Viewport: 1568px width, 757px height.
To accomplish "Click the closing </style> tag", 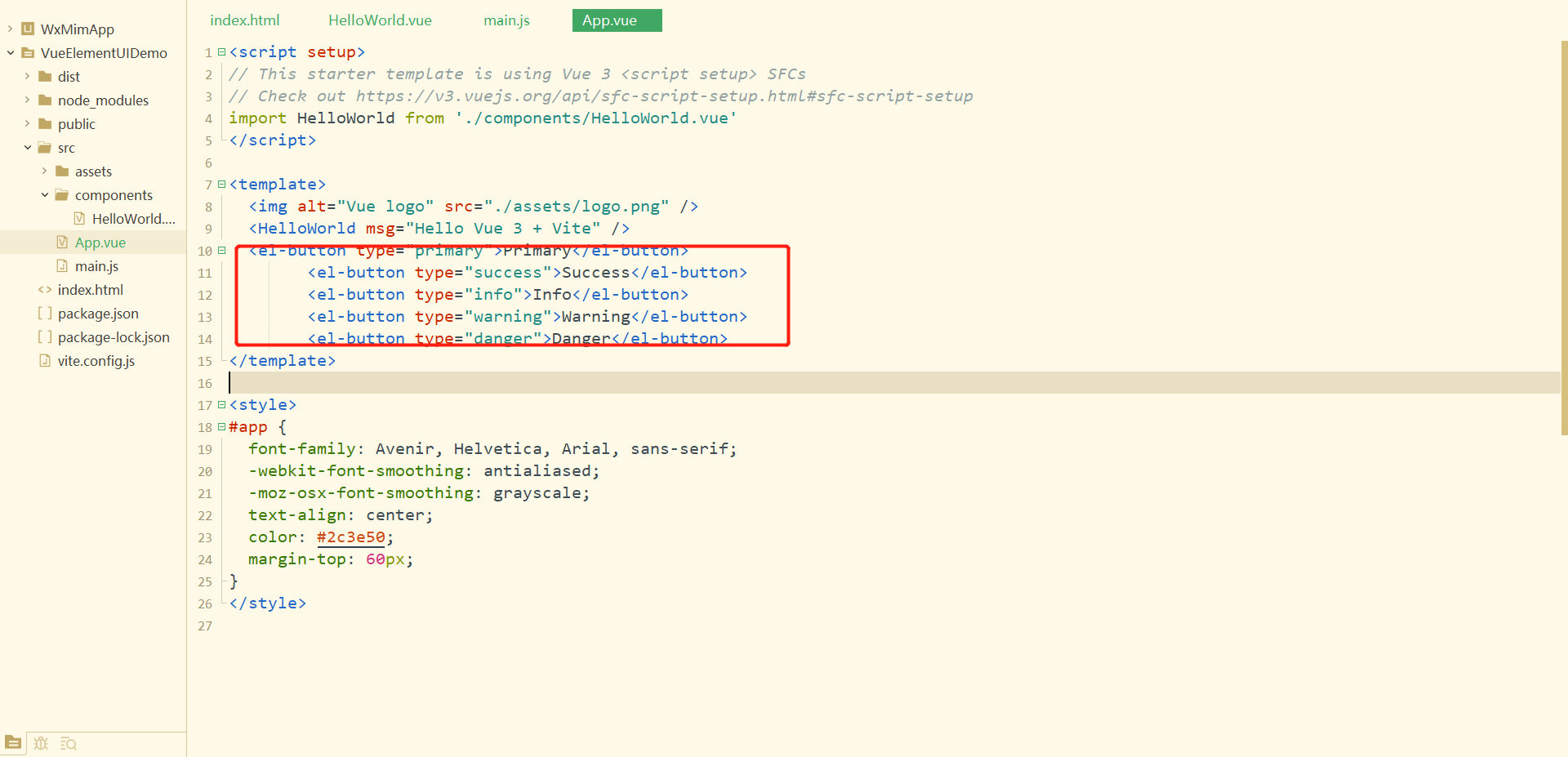I will click(x=267, y=603).
